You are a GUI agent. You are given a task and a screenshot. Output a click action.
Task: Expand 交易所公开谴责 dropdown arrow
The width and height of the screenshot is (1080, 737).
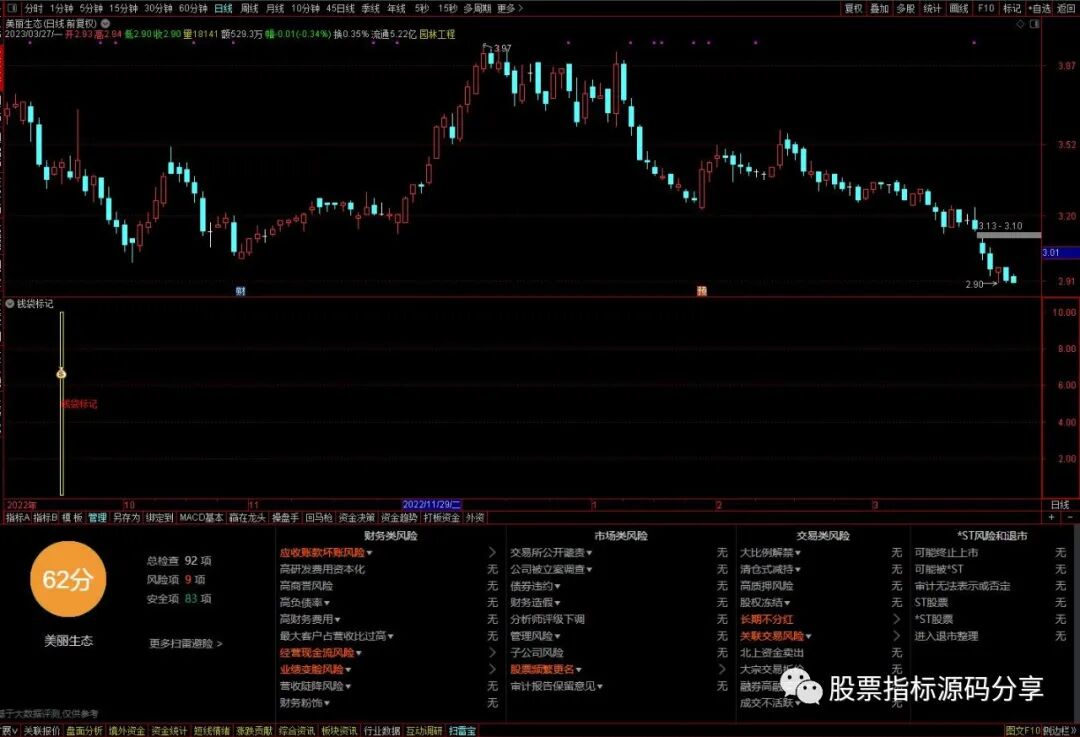click(x=590, y=553)
